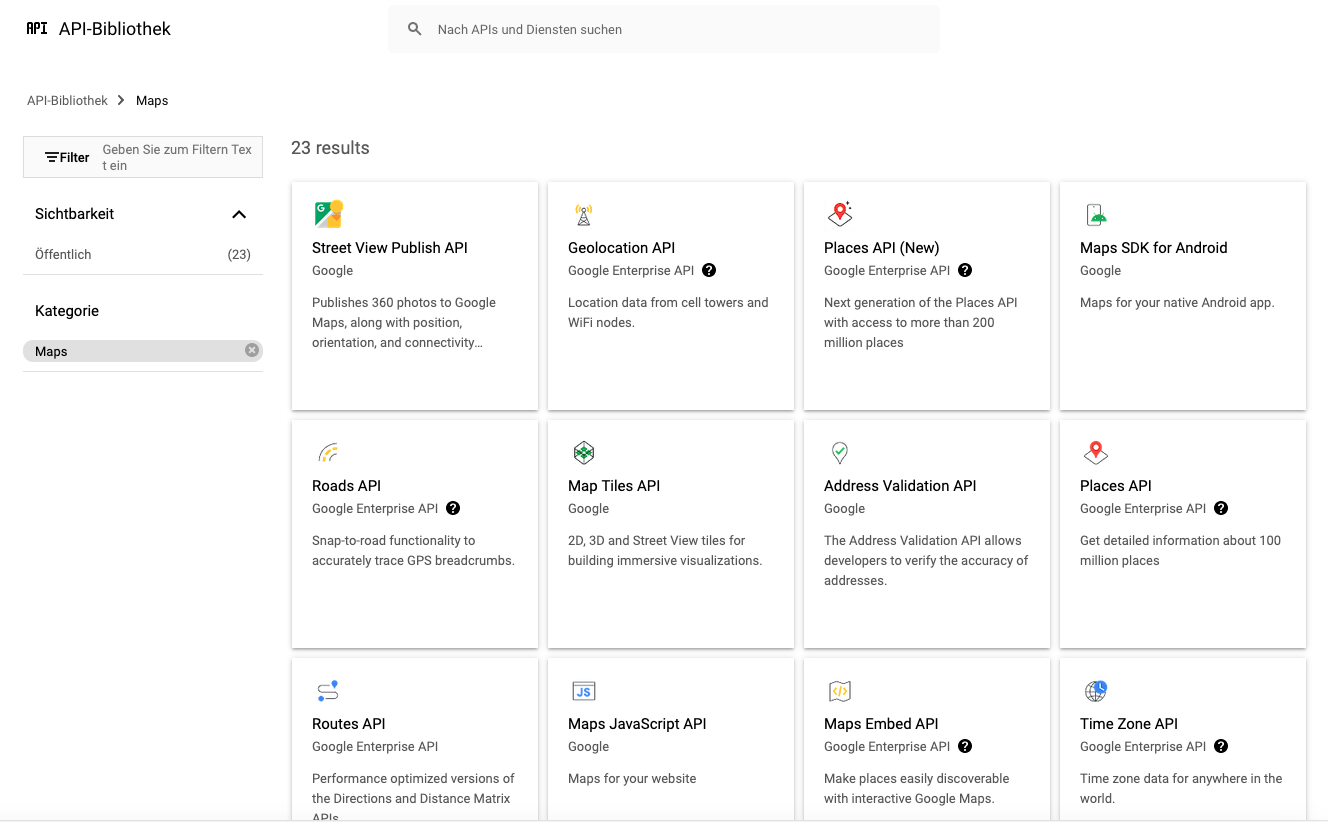The image size is (1328, 822).
Task: Click 'Time zone data for anywhere' description
Action: pyautogui.click(x=1181, y=788)
